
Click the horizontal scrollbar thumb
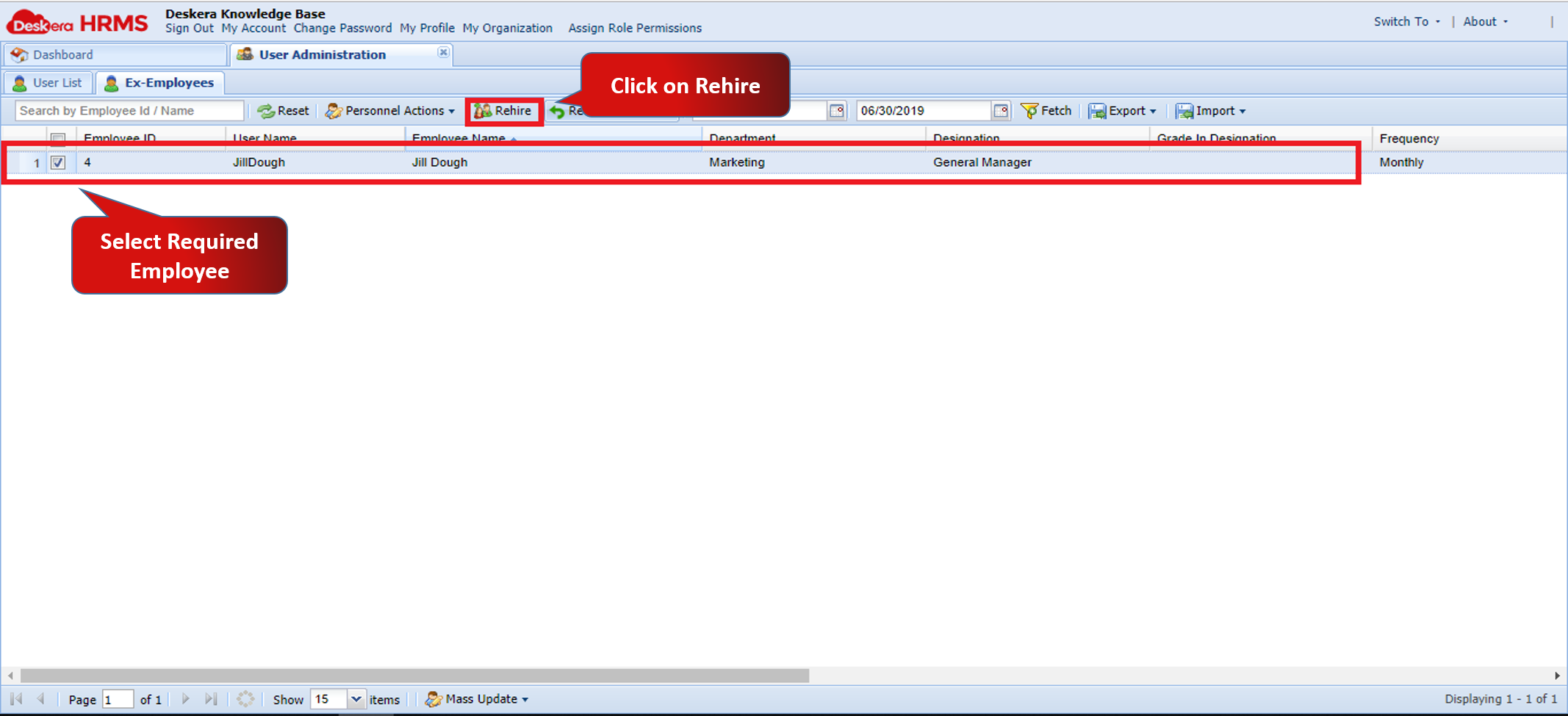click(414, 675)
